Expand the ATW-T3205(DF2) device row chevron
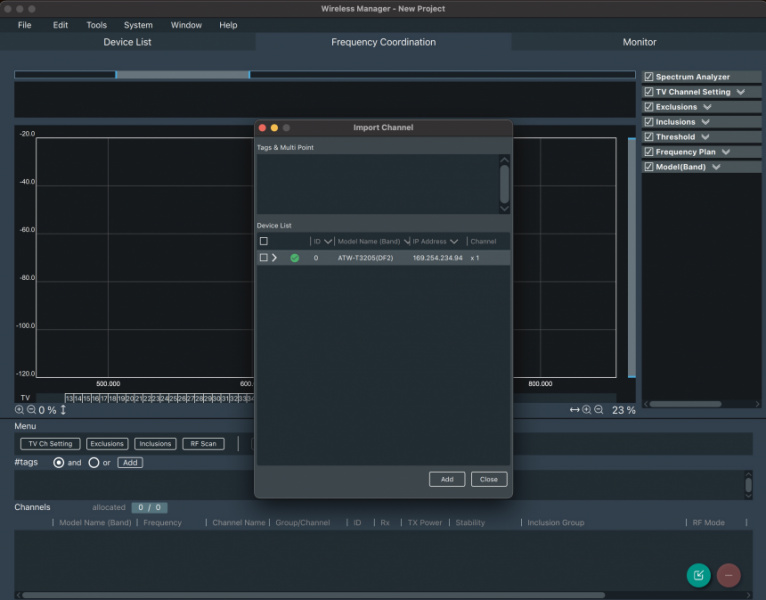The height and width of the screenshot is (600, 766). click(x=275, y=258)
